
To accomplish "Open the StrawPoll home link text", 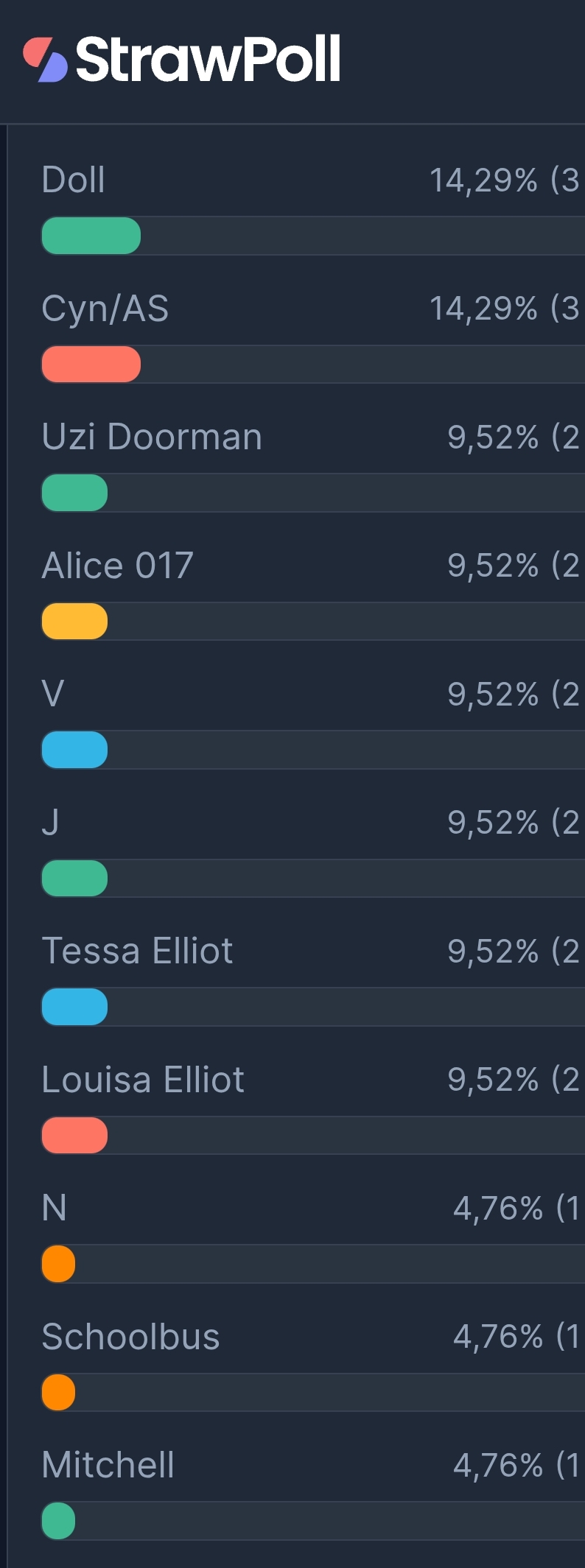I will [x=208, y=59].
